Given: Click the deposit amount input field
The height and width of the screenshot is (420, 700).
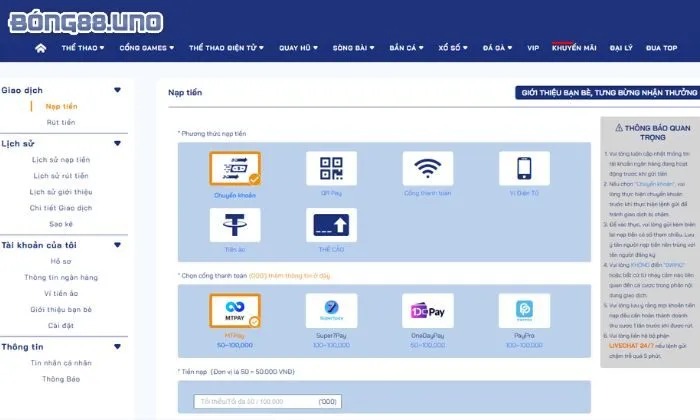Looking at the screenshot, I should (268, 402).
